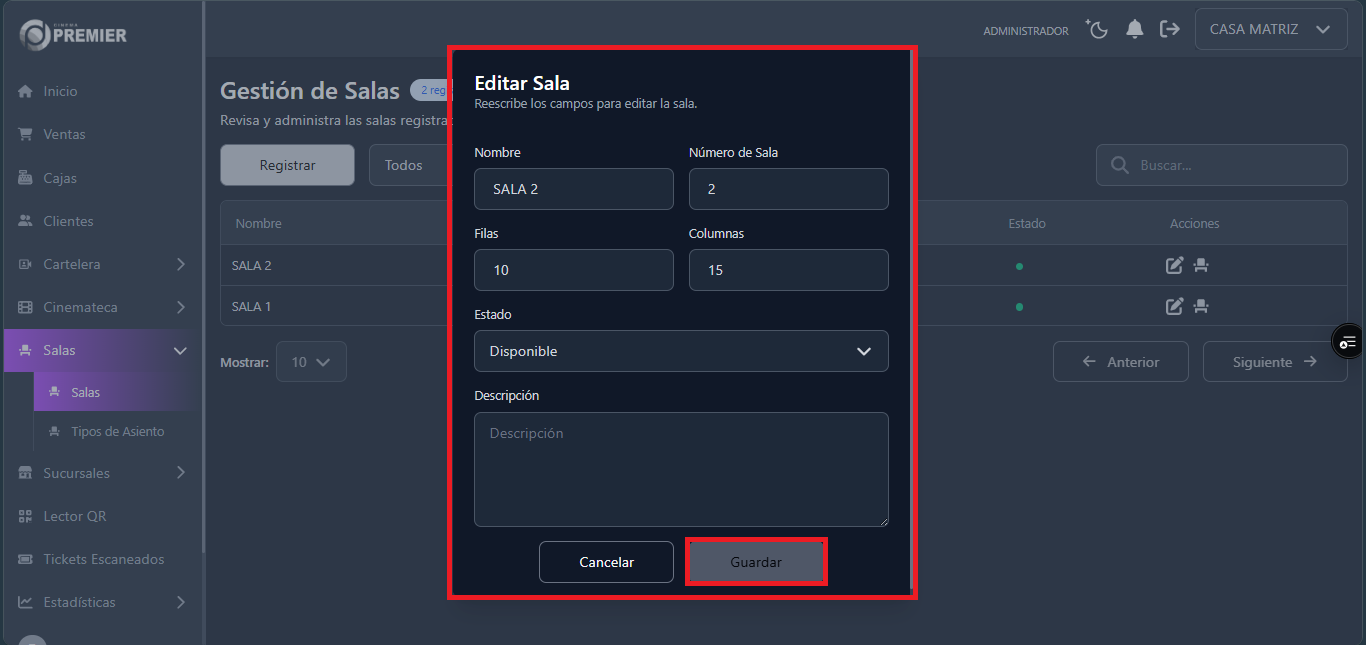Click the Nombre field containing SALA 2
1366x645 pixels.
click(x=573, y=189)
